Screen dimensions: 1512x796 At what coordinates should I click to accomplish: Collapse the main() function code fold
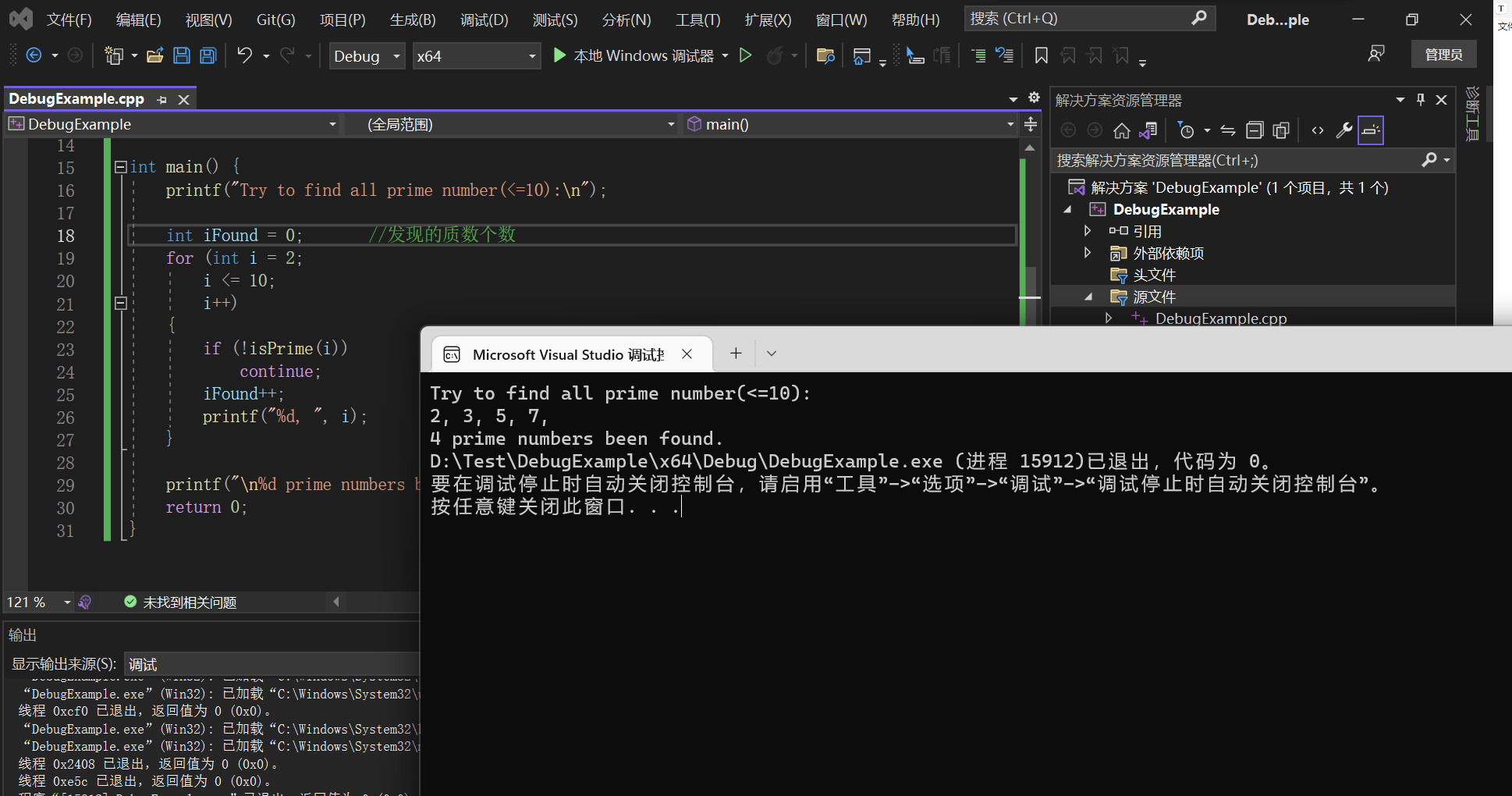coord(120,166)
